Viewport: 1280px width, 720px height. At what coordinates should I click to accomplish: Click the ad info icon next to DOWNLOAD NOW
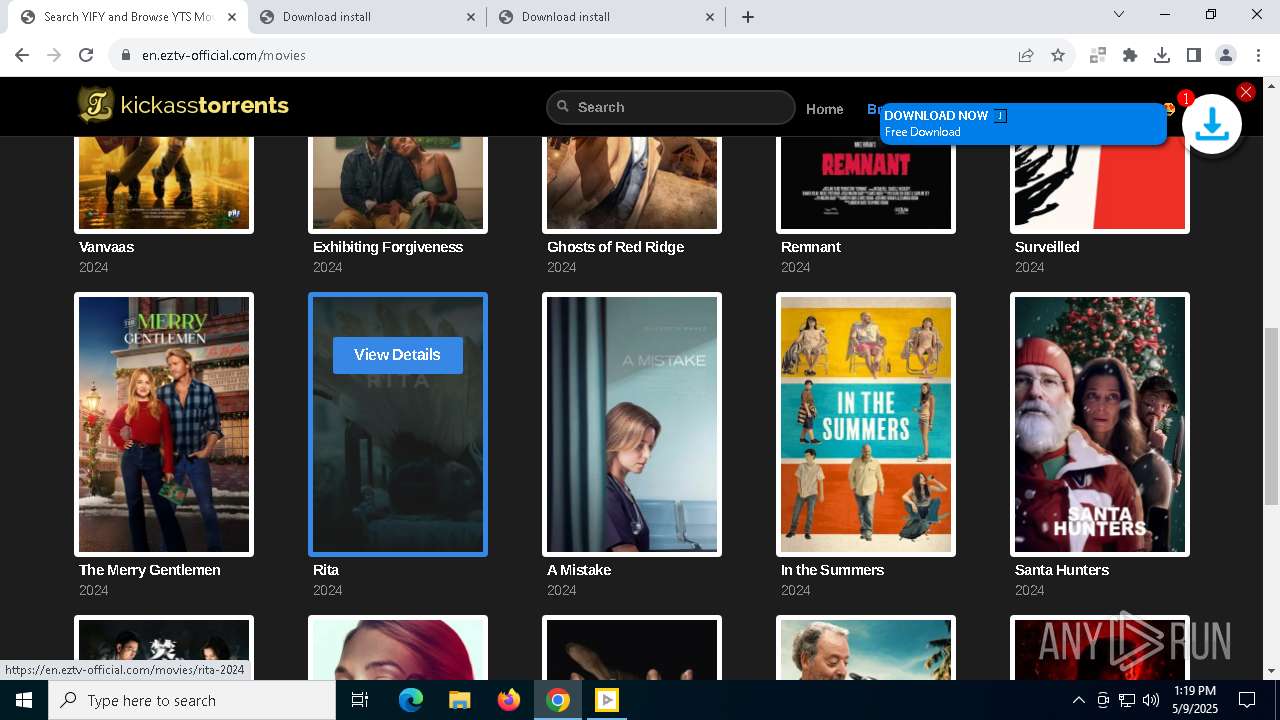[1000, 116]
